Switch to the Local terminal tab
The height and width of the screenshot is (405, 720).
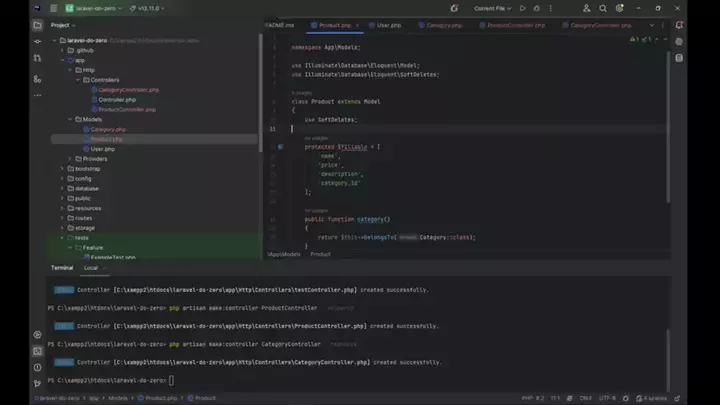coord(91,268)
